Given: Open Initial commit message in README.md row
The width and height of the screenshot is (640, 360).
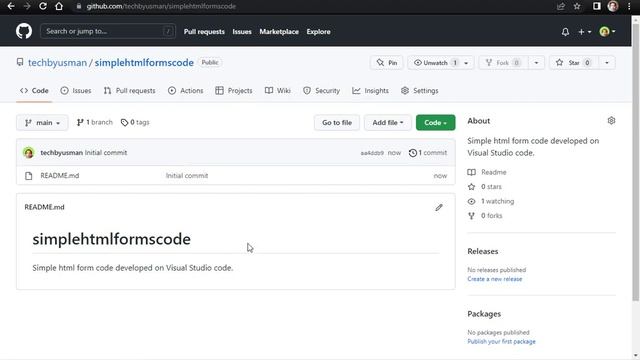Looking at the screenshot, I should pyautogui.click(x=187, y=176).
